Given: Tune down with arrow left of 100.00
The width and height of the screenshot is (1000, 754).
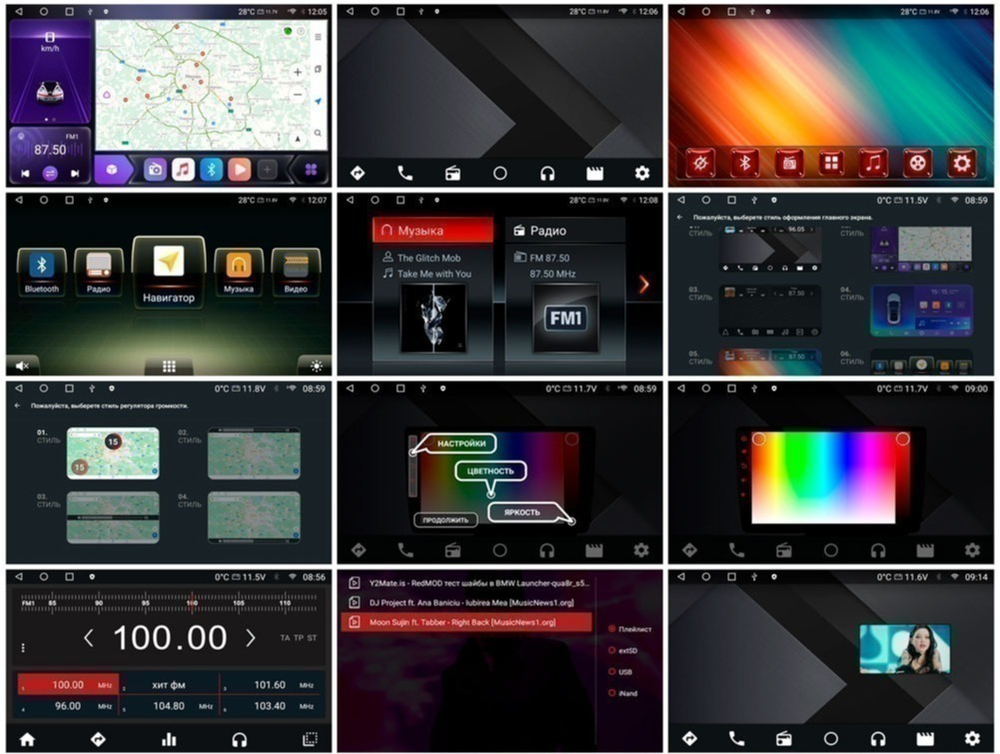Looking at the screenshot, I should pos(88,637).
